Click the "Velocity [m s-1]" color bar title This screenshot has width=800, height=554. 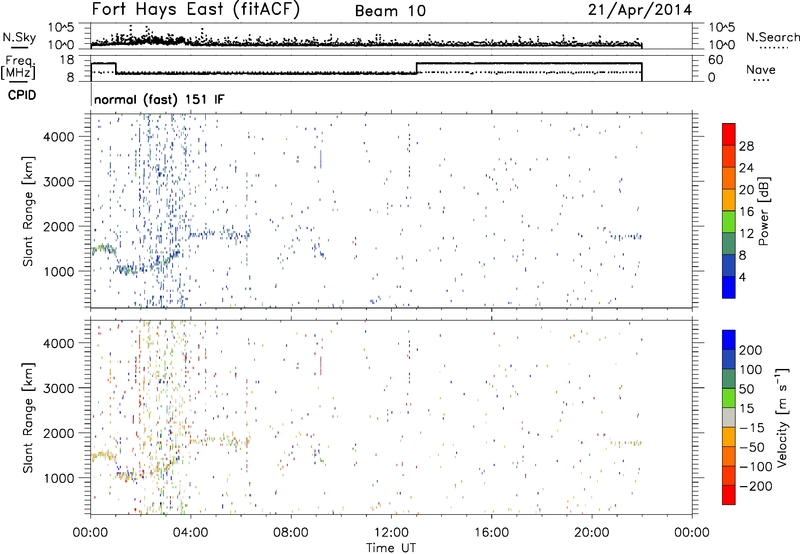(x=782, y=417)
